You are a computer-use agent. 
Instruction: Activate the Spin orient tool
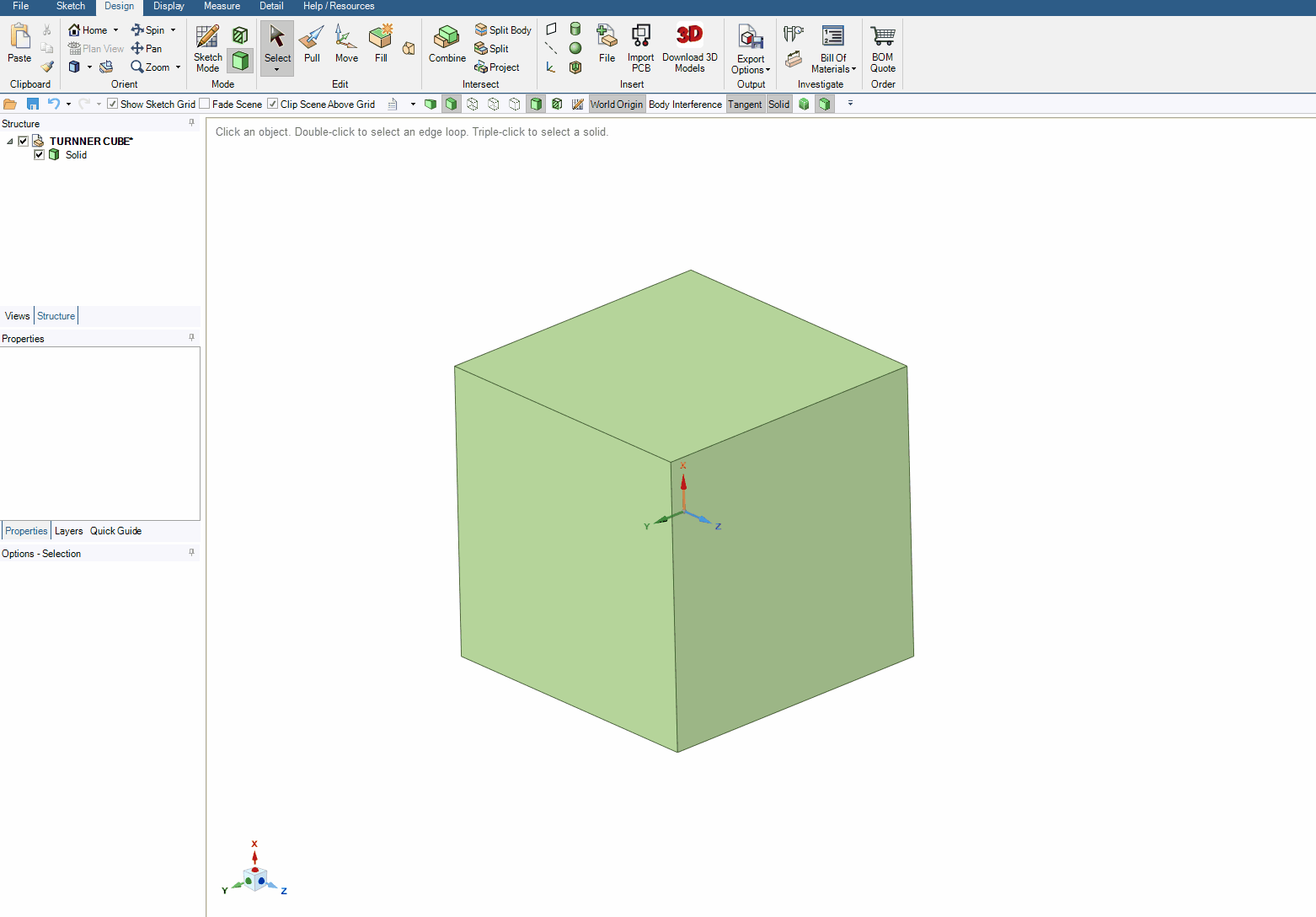point(148,30)
